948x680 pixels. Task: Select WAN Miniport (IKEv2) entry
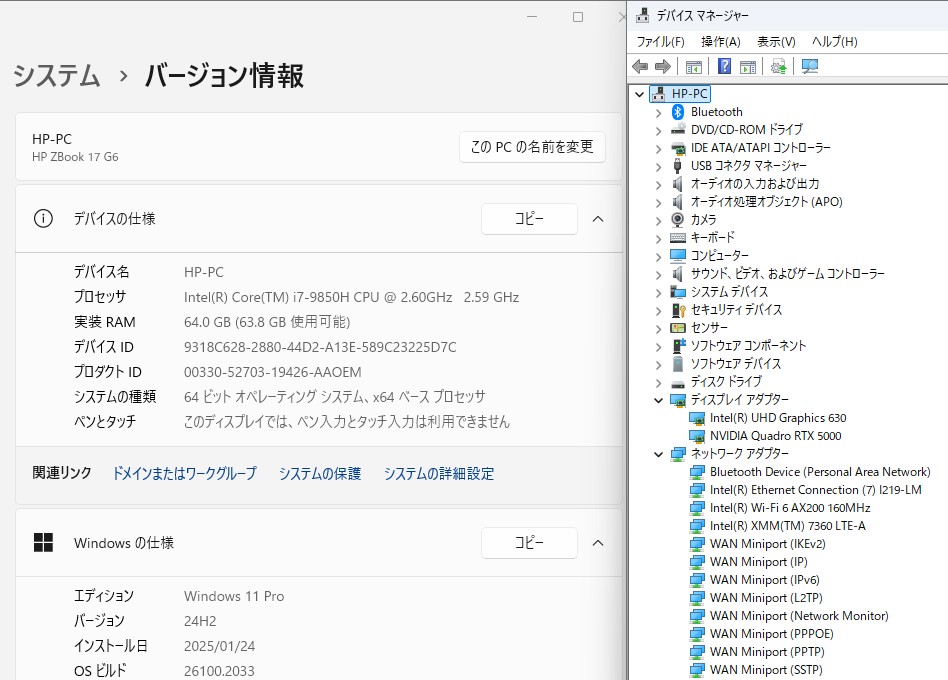pyautogui.click(x=767, y=544)
